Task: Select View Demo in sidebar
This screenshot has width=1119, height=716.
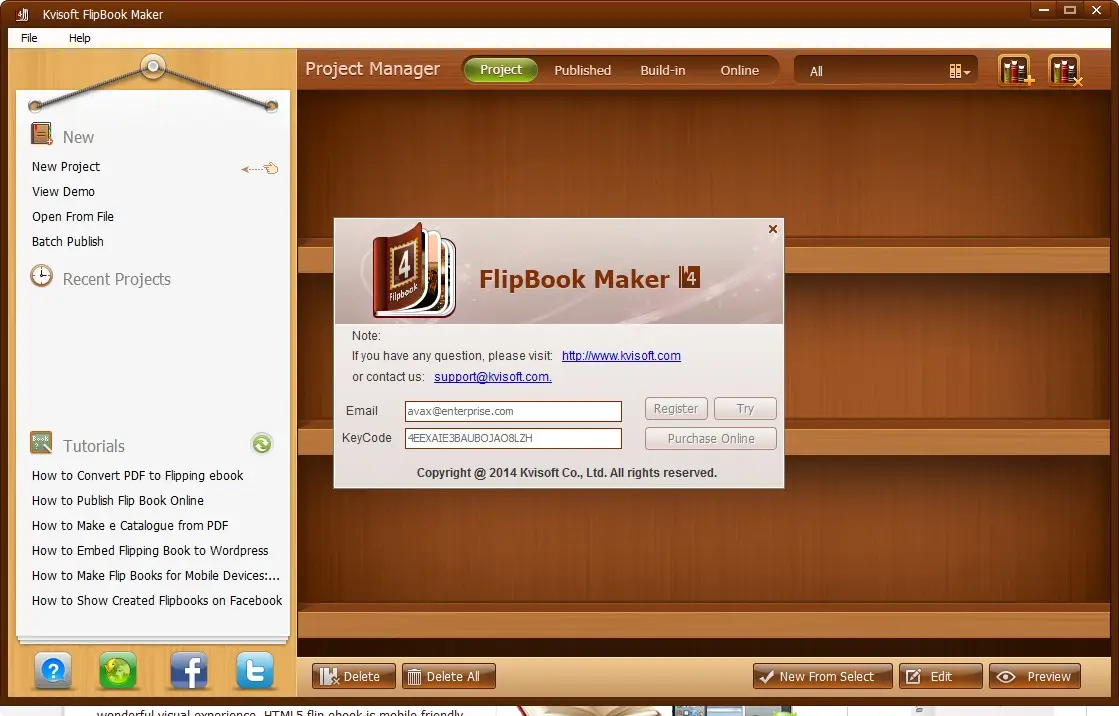Action: (x=63, y=191)
